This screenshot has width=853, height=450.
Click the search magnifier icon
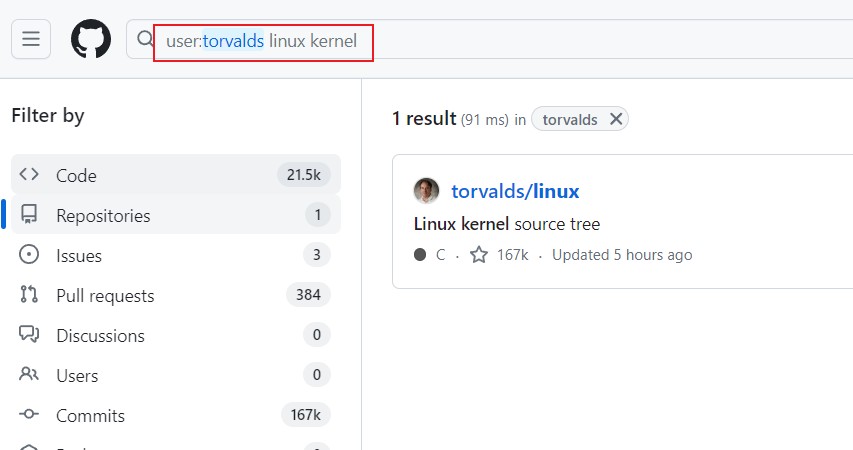click(x=145, y=39)
